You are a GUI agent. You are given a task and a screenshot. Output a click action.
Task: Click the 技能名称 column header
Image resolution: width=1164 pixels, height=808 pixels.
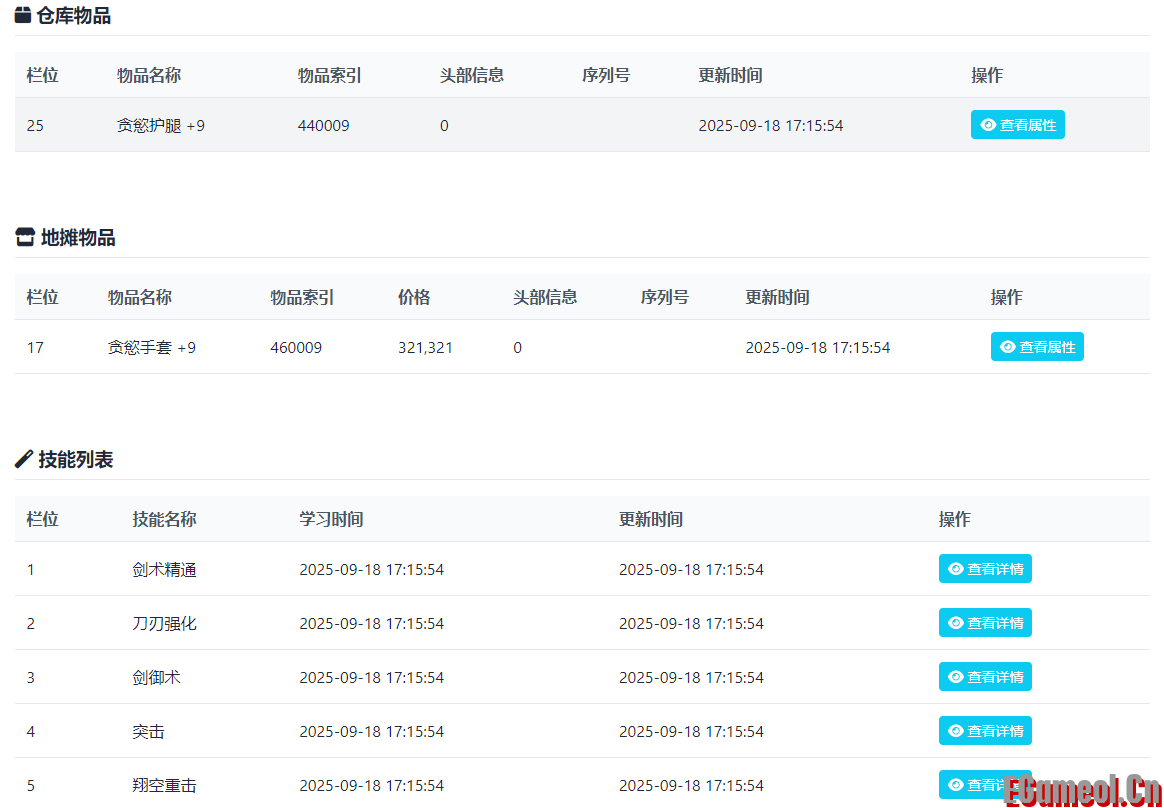[x=164, y=520]
